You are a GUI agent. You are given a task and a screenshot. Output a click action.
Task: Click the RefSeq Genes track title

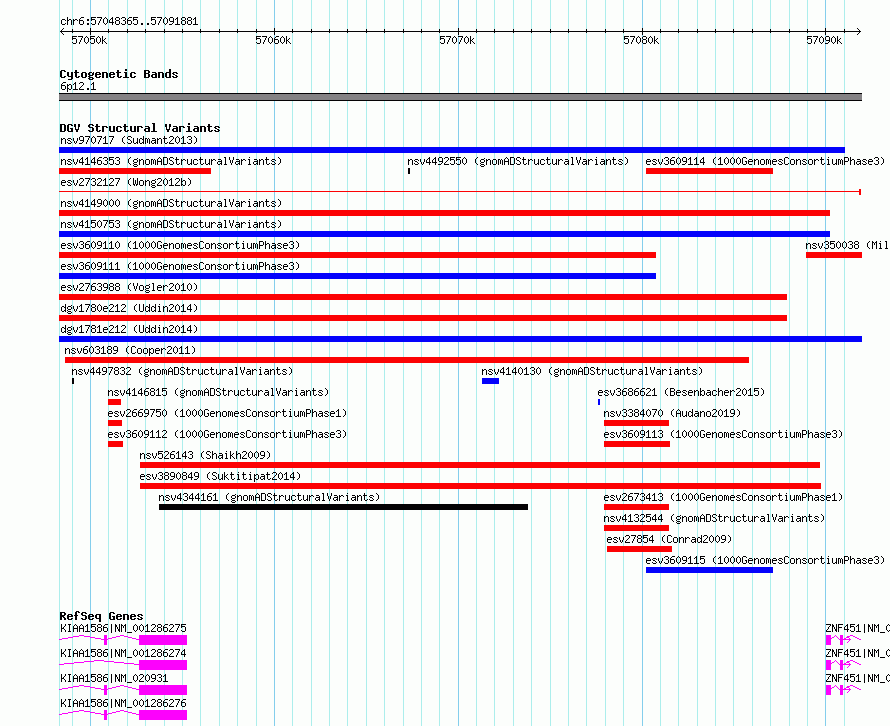click(101, 616)
